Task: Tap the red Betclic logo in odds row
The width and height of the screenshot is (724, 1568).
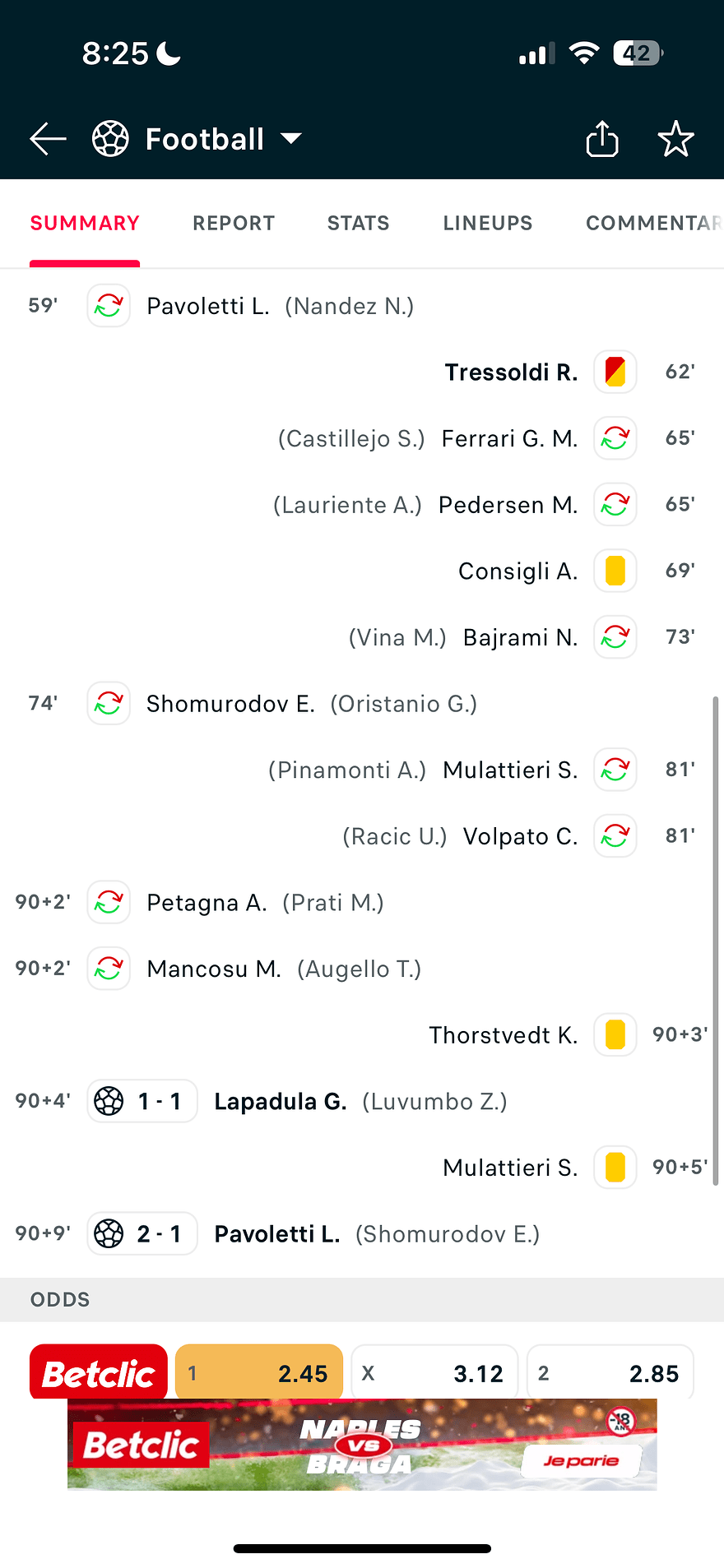Action: (99, 1372)
